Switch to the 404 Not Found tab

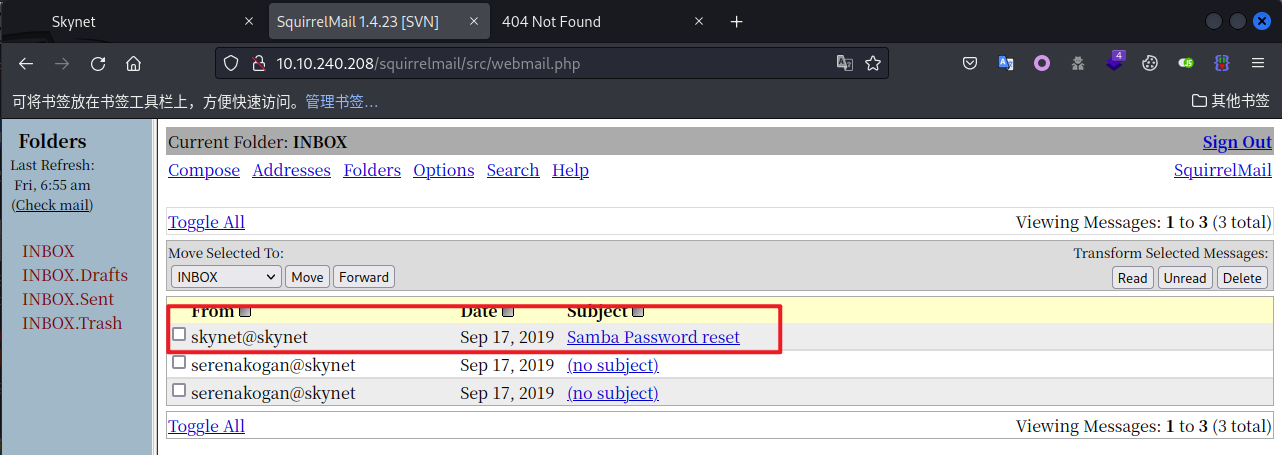[x=580, y=22]
